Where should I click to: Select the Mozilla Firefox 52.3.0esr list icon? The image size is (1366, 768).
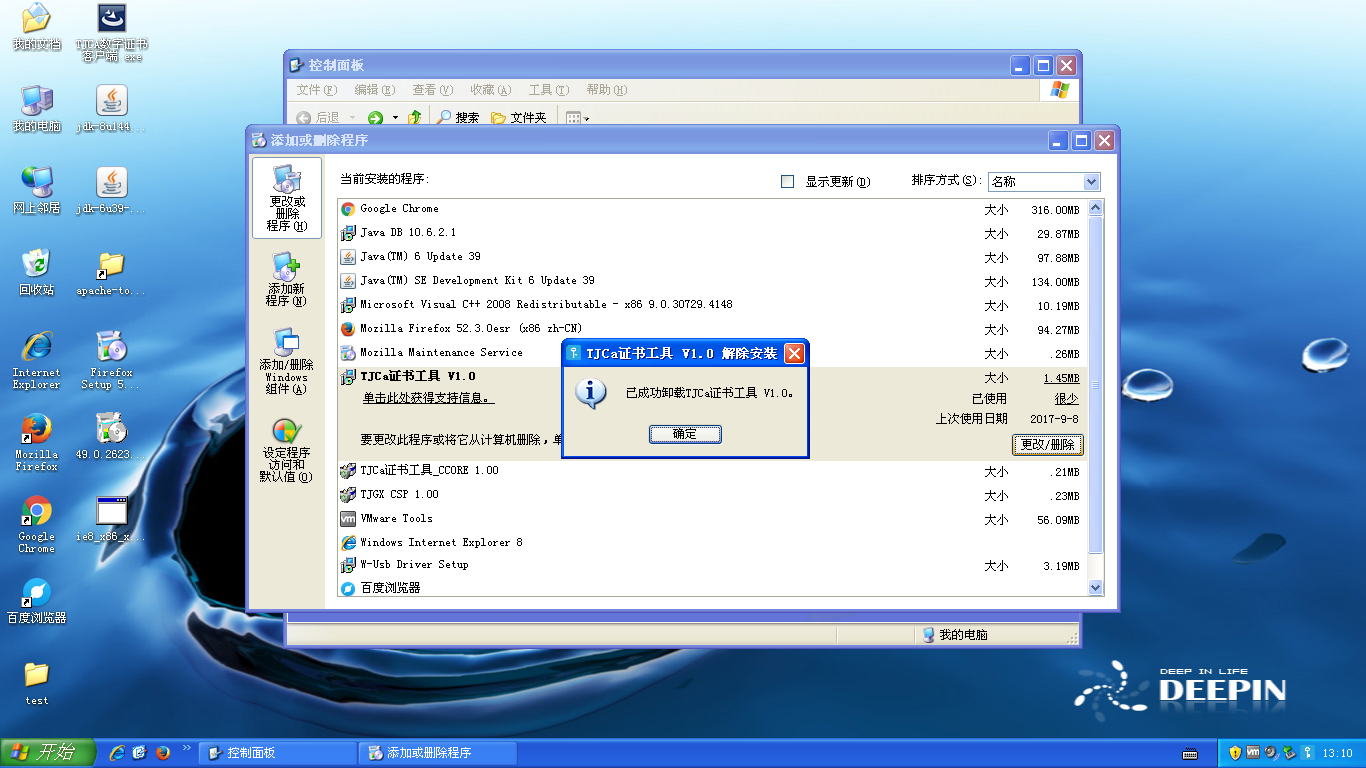(x=348, y=329)
